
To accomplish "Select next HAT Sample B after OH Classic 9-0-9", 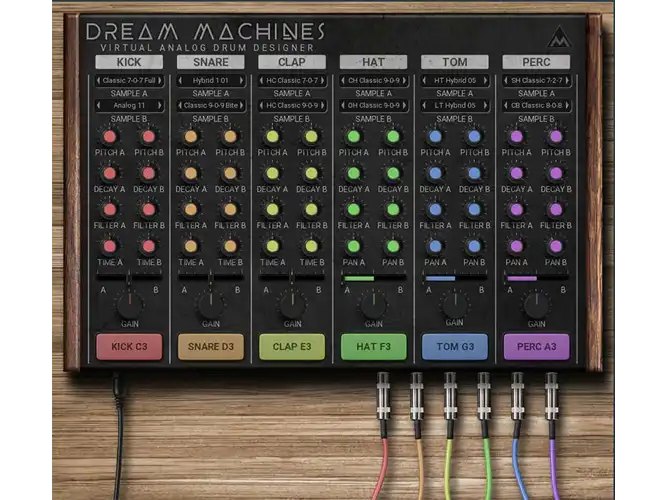I will pos(404,105).
